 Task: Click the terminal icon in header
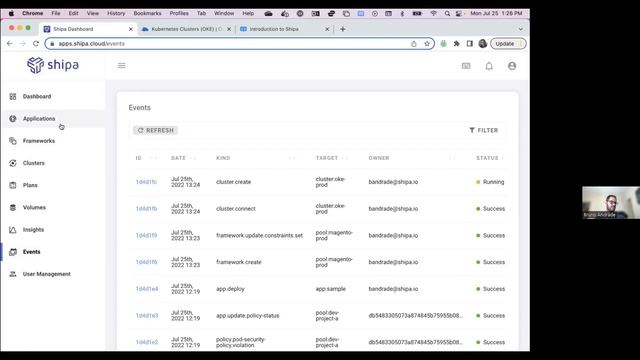point(466,66)
